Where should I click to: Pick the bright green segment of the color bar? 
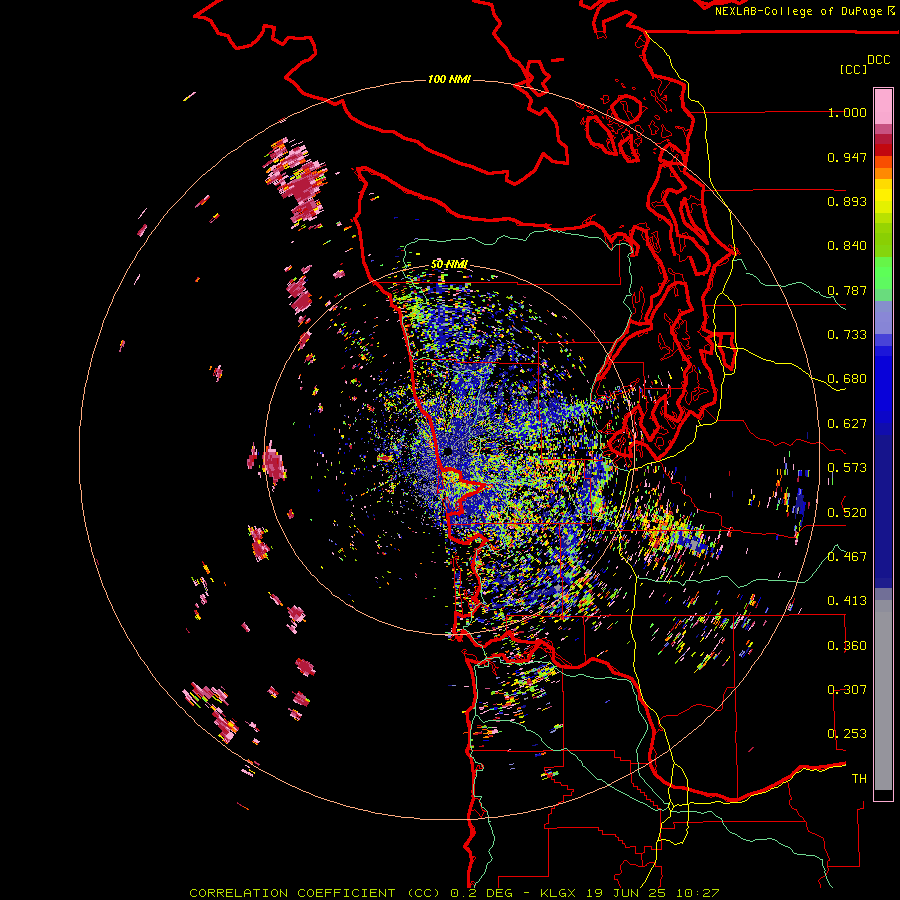pos(883,273)
